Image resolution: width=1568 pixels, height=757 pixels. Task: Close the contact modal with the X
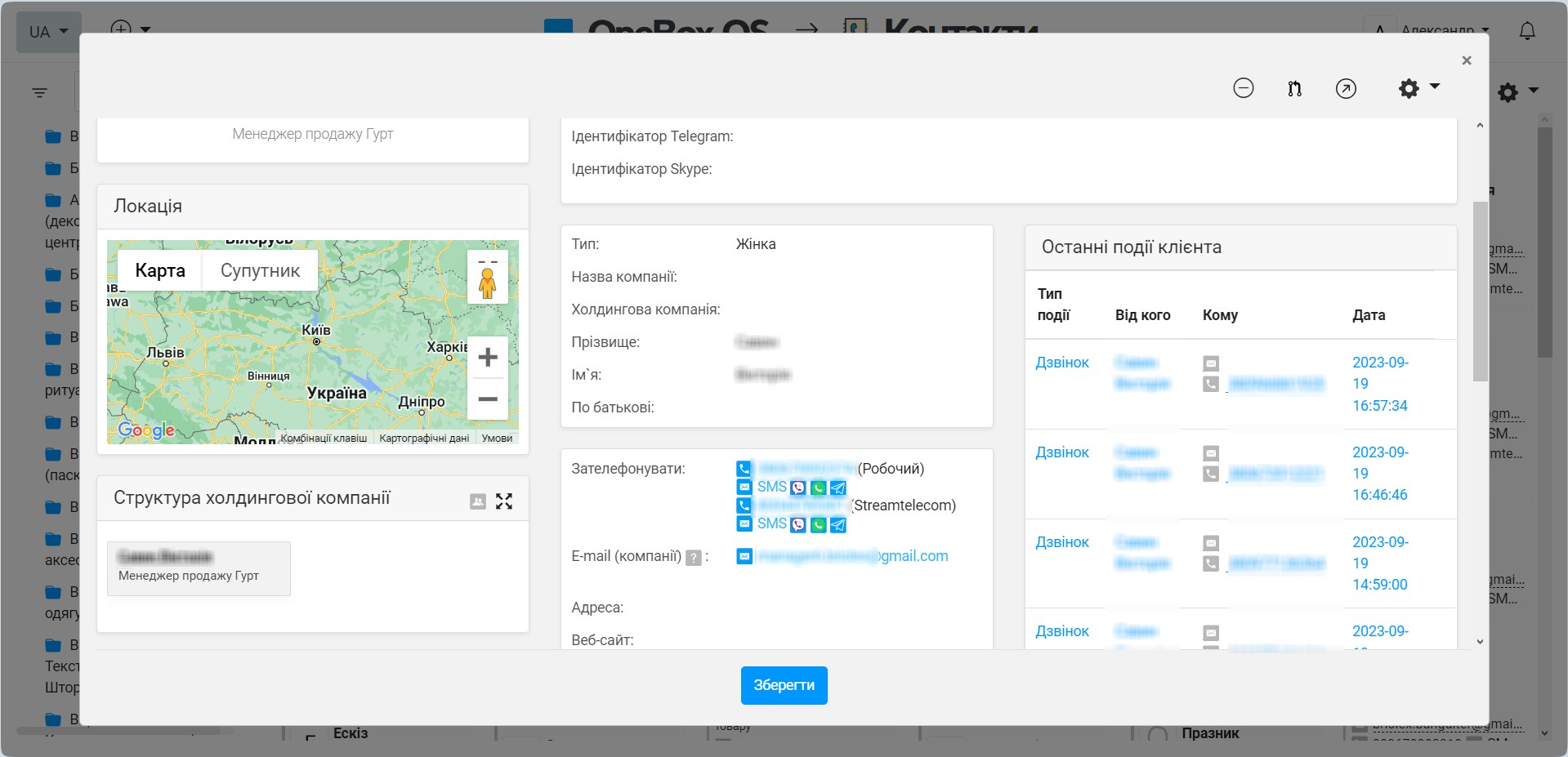pos(1467,60)
